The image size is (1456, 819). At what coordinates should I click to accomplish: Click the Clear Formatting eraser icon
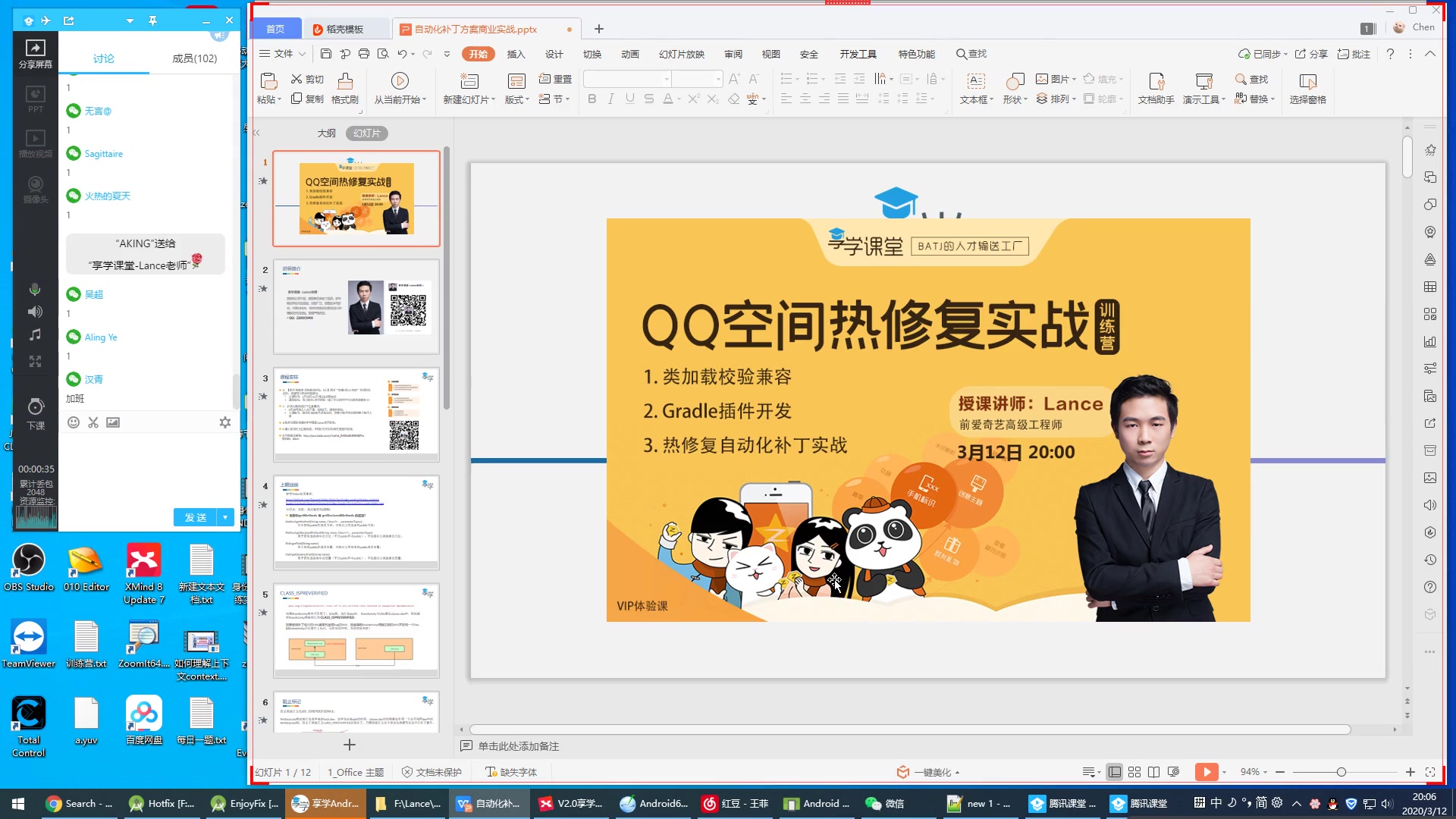point(733,99)
